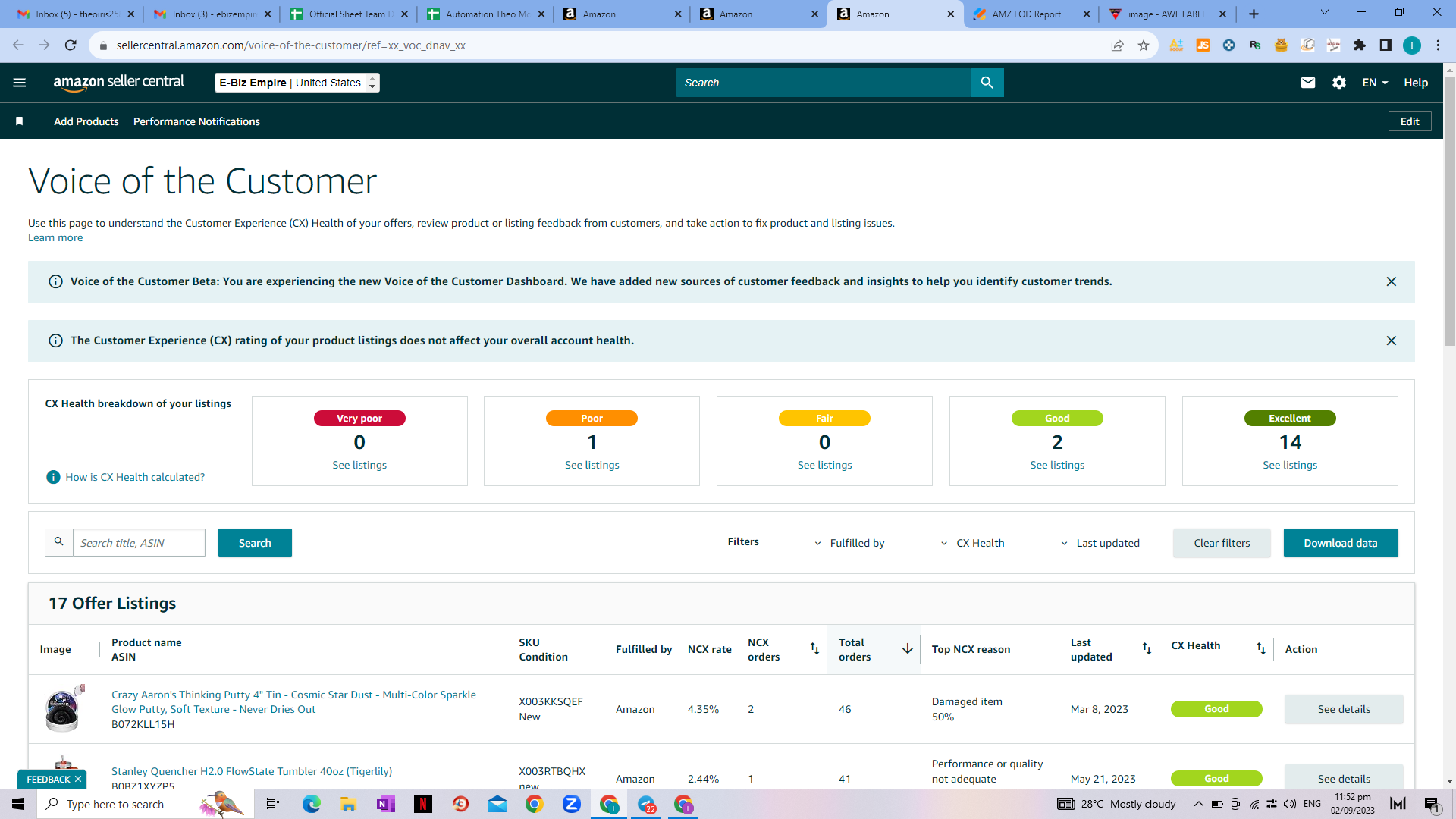Click the magnifier icon in listing search box
1456x819 pixels.
(x=59, y=542)
